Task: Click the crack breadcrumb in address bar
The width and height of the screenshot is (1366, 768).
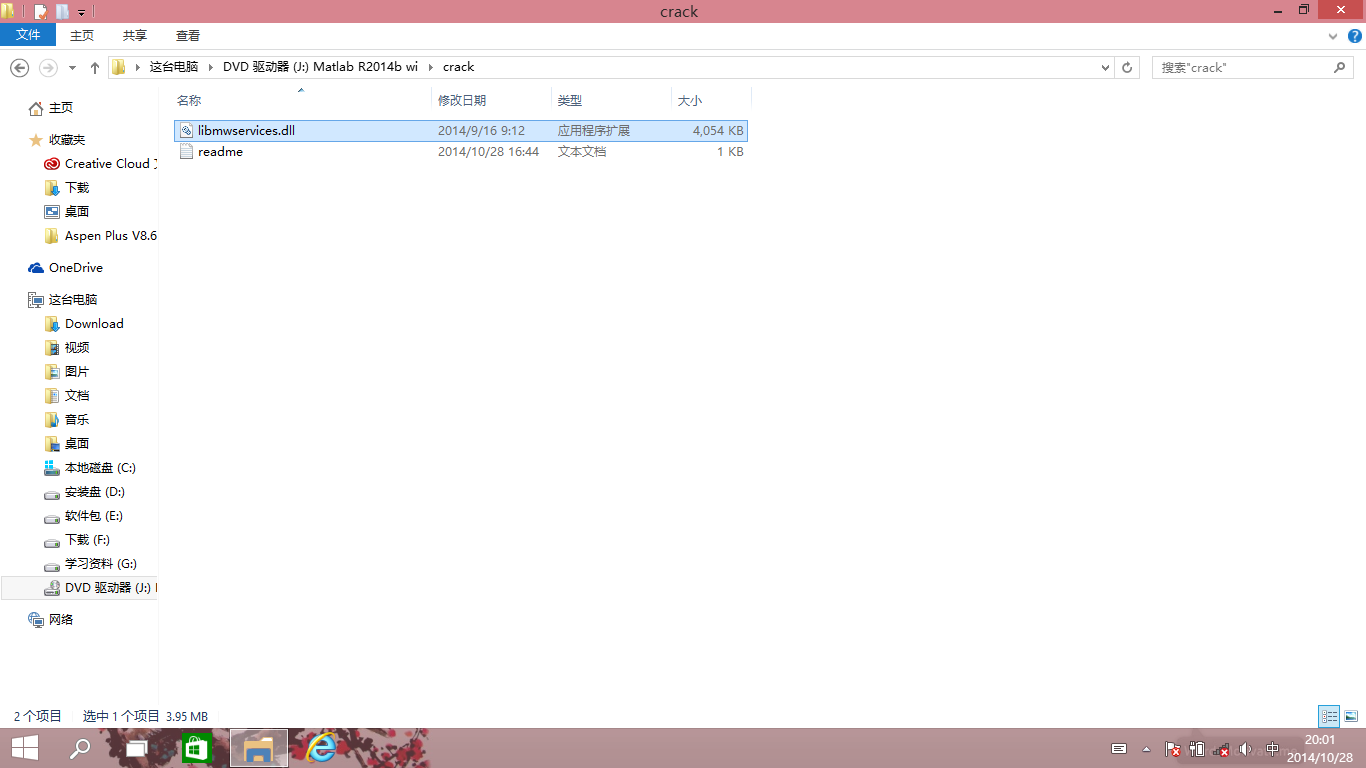Action: [x=458, y=67]
